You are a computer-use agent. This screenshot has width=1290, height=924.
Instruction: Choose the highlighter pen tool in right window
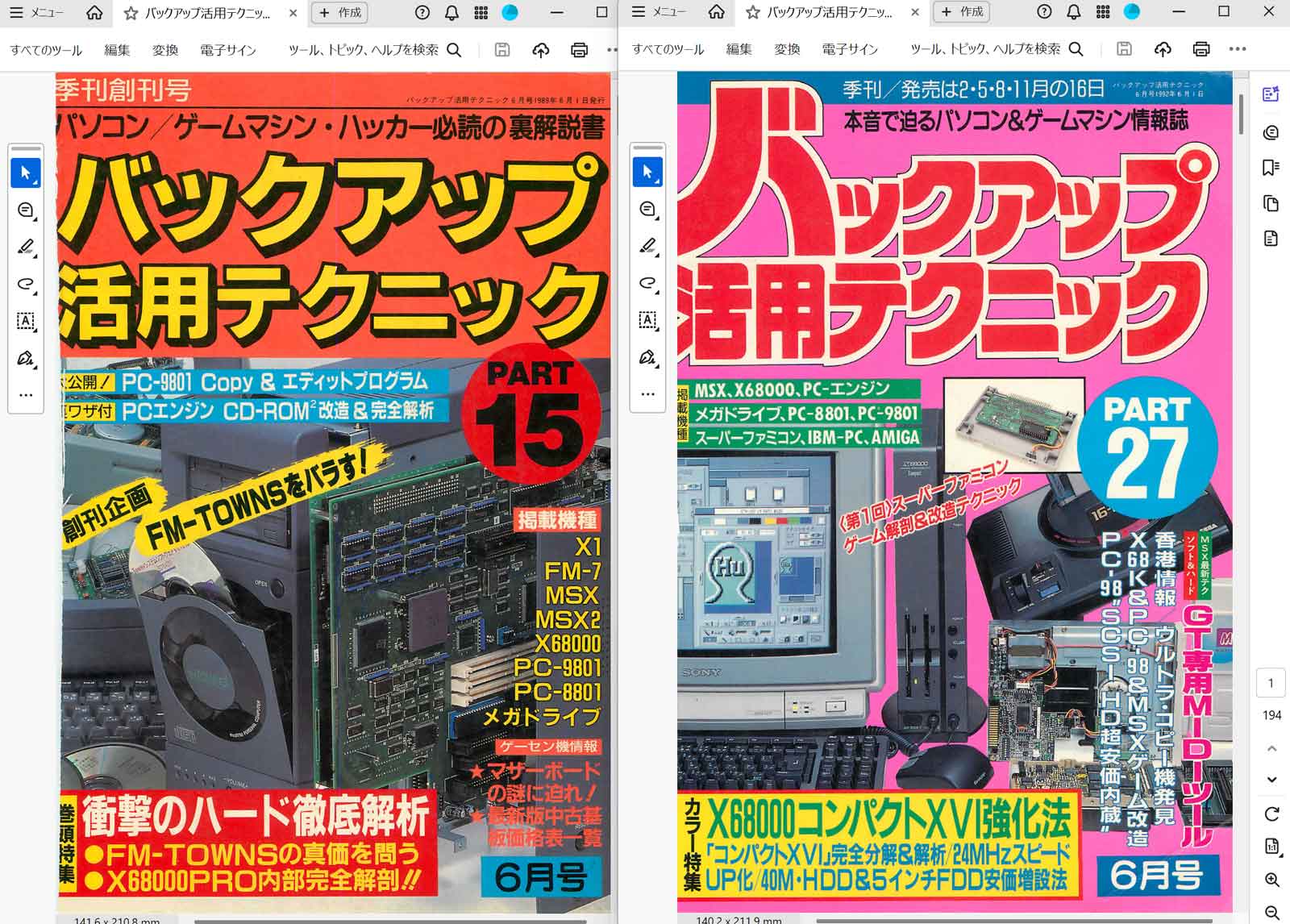point(647,246)
